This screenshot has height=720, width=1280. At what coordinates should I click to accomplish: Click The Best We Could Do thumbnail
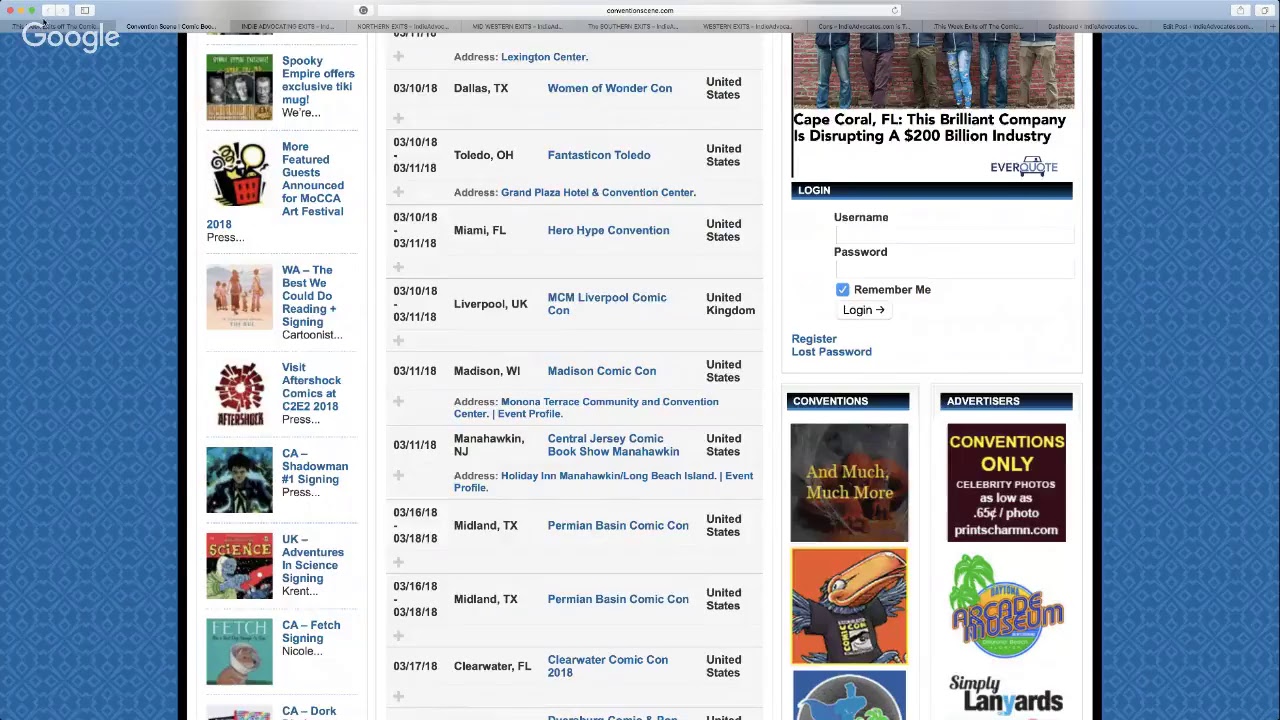[239, 297]
